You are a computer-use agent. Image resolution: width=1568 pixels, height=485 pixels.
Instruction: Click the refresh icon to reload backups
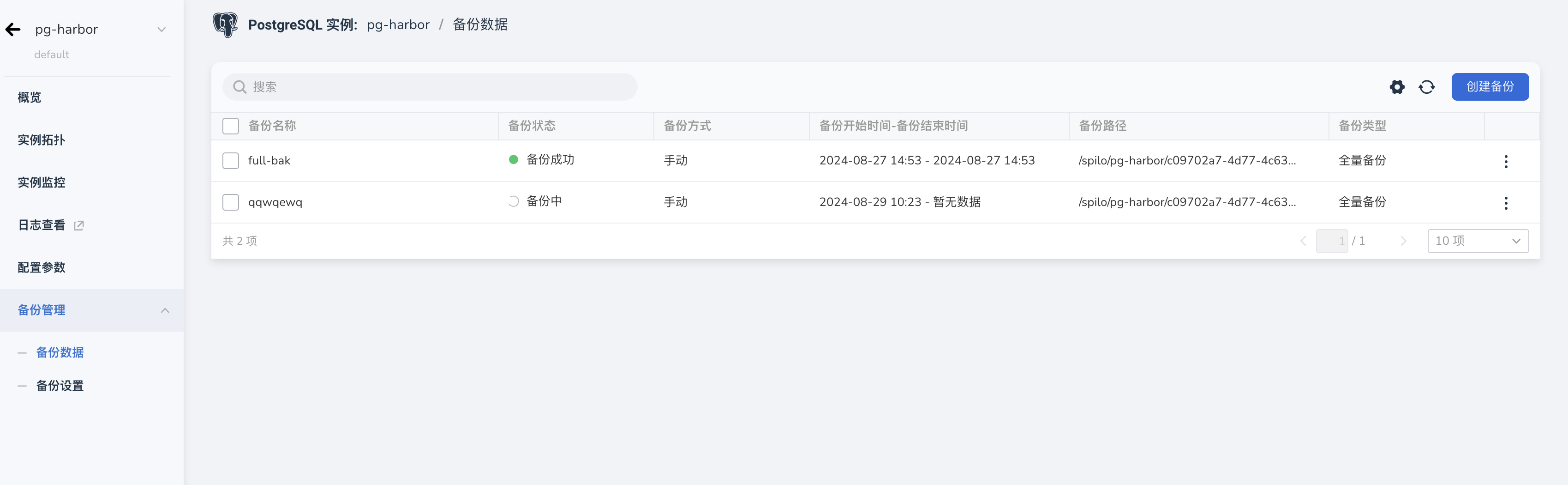[1427, 87]
